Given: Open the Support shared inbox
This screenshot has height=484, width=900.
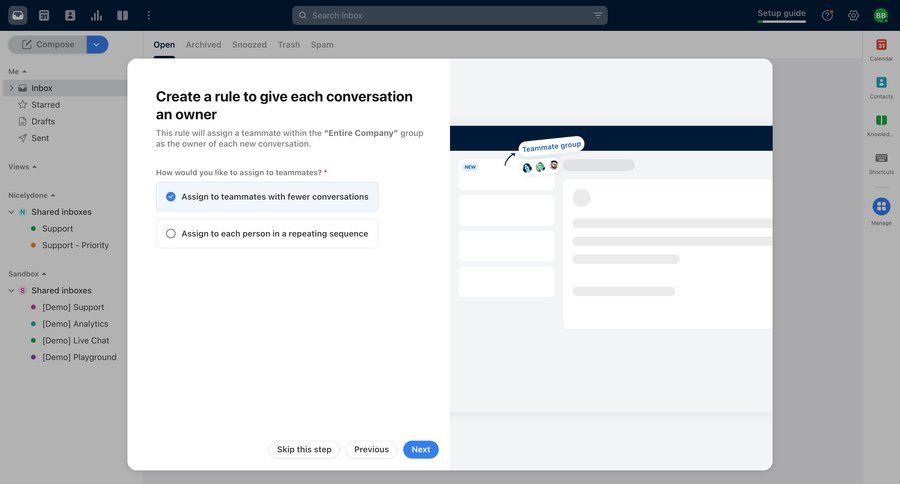Looking at the screenshot, I should point(57,229).
